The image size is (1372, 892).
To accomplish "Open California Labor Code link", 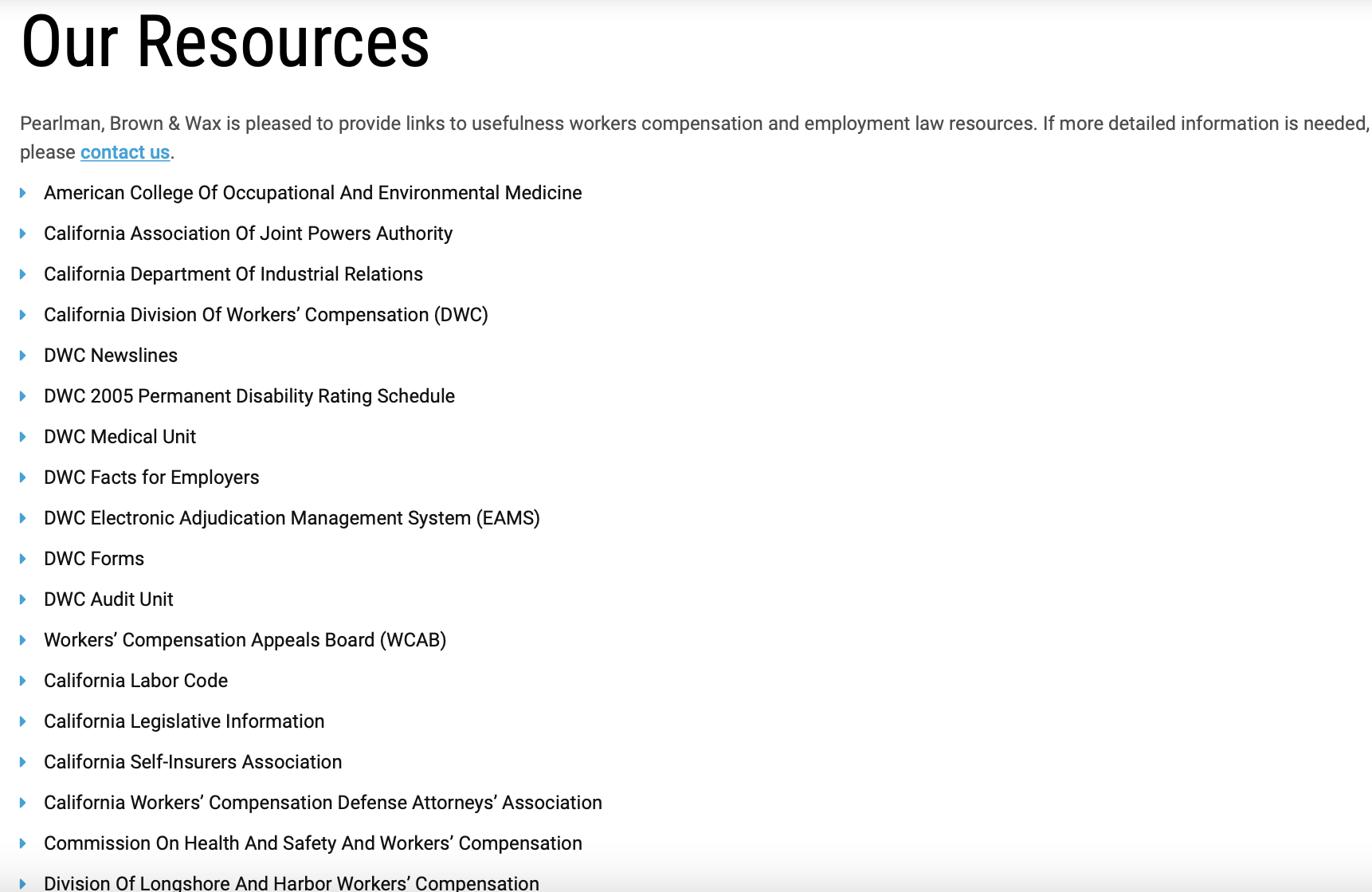I will point(136,681).
